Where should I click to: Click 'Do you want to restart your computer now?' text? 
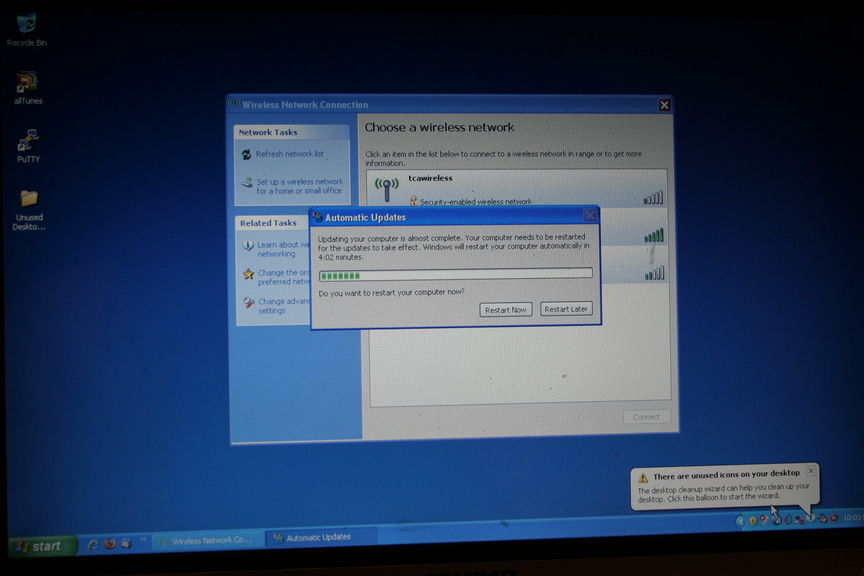tap(391, 293)
